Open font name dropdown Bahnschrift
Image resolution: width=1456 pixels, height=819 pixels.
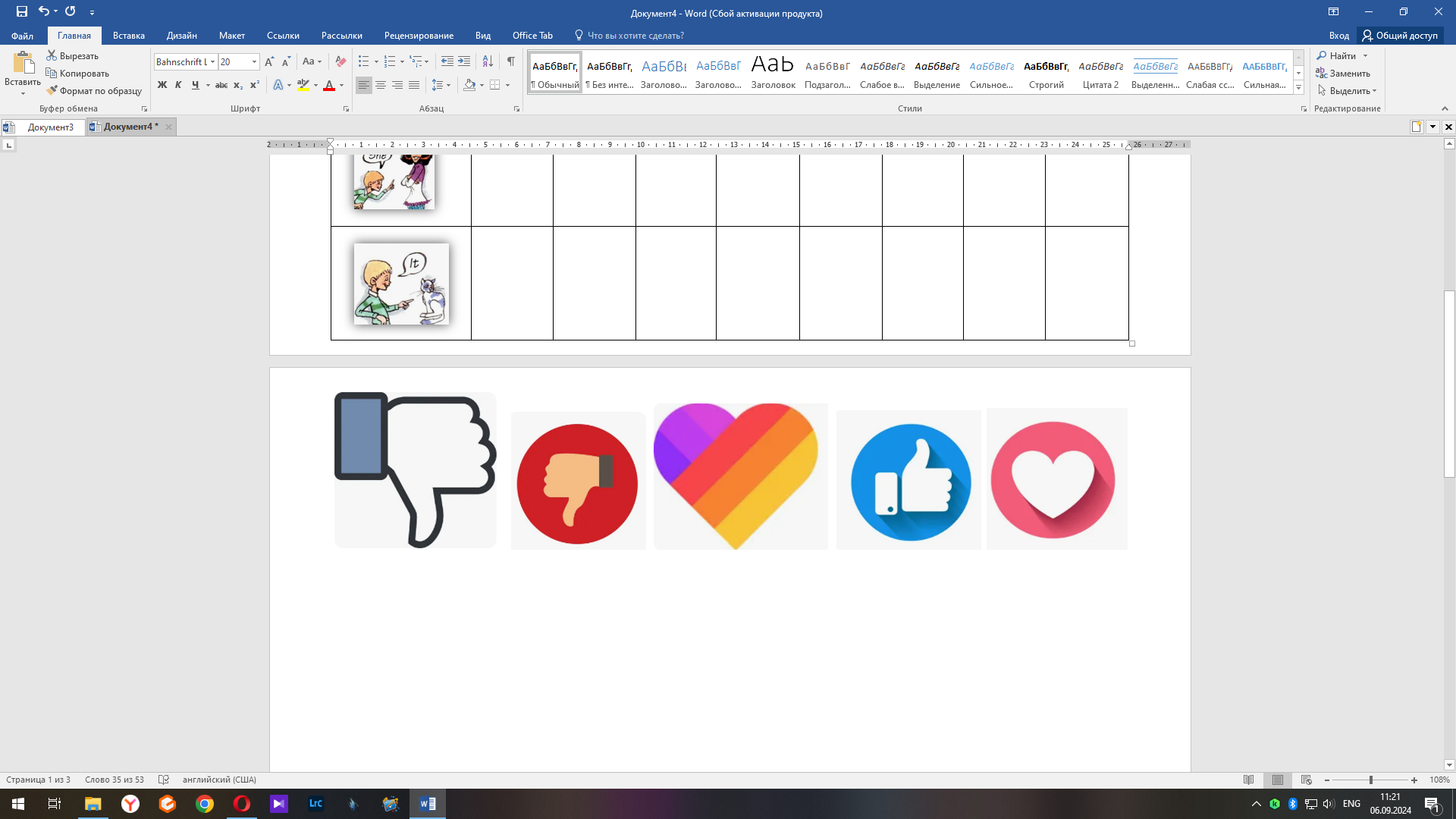(x=213, y=62)
